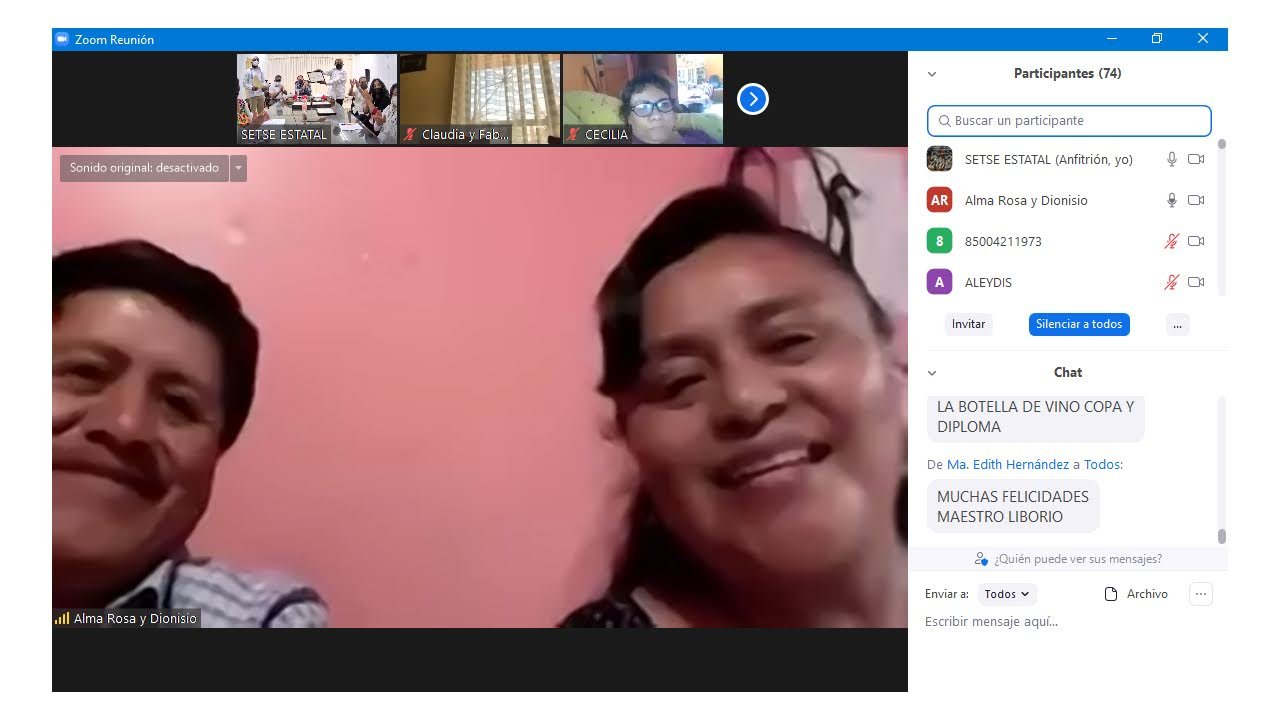
Task: Click muted mic icon on CECILIA thumbnail
Action: 574,134
